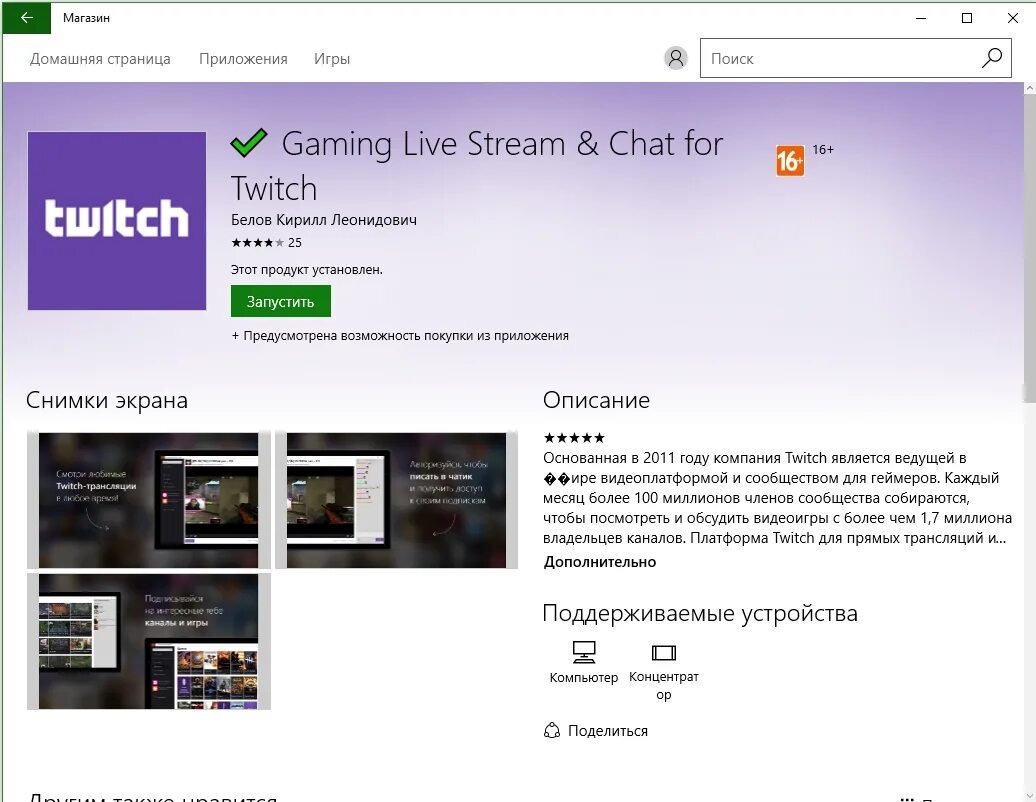Screen dimensions: 1036x802
Task: Click the green installed checkmark icon
Action: pyautogui.click(x=248, y=143)
